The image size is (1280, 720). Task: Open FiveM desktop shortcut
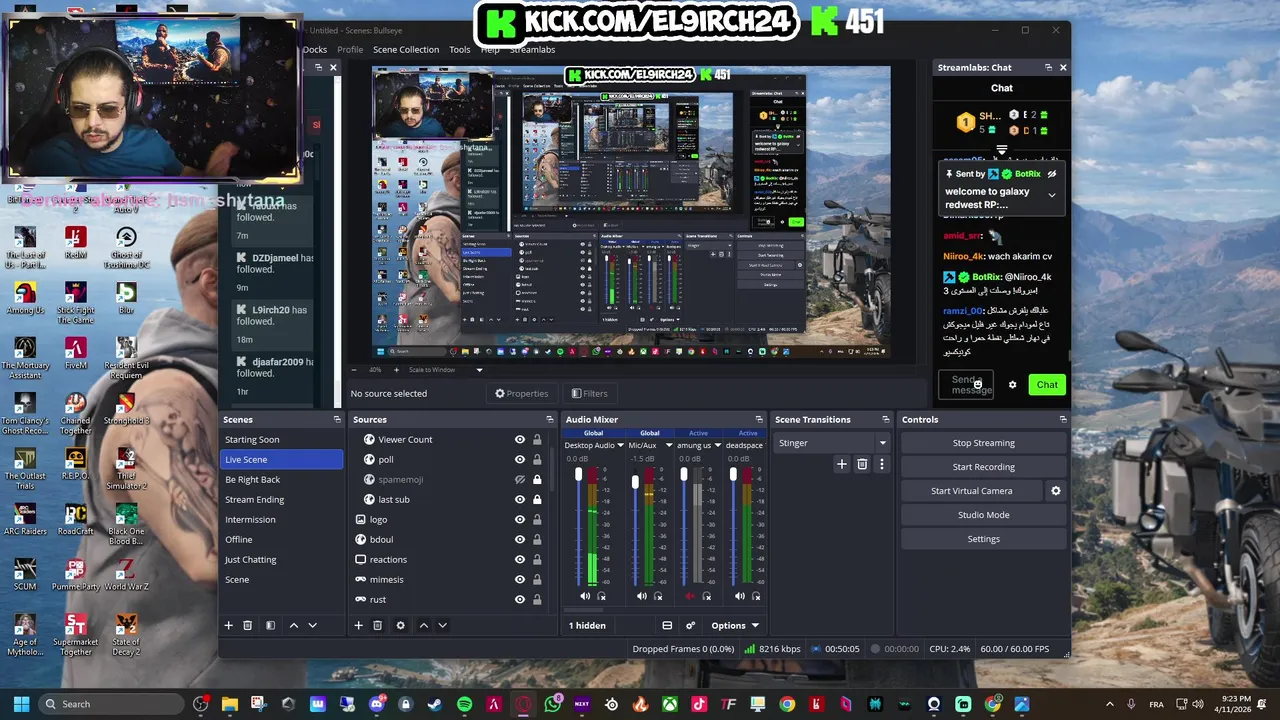(x=75, y=353)
